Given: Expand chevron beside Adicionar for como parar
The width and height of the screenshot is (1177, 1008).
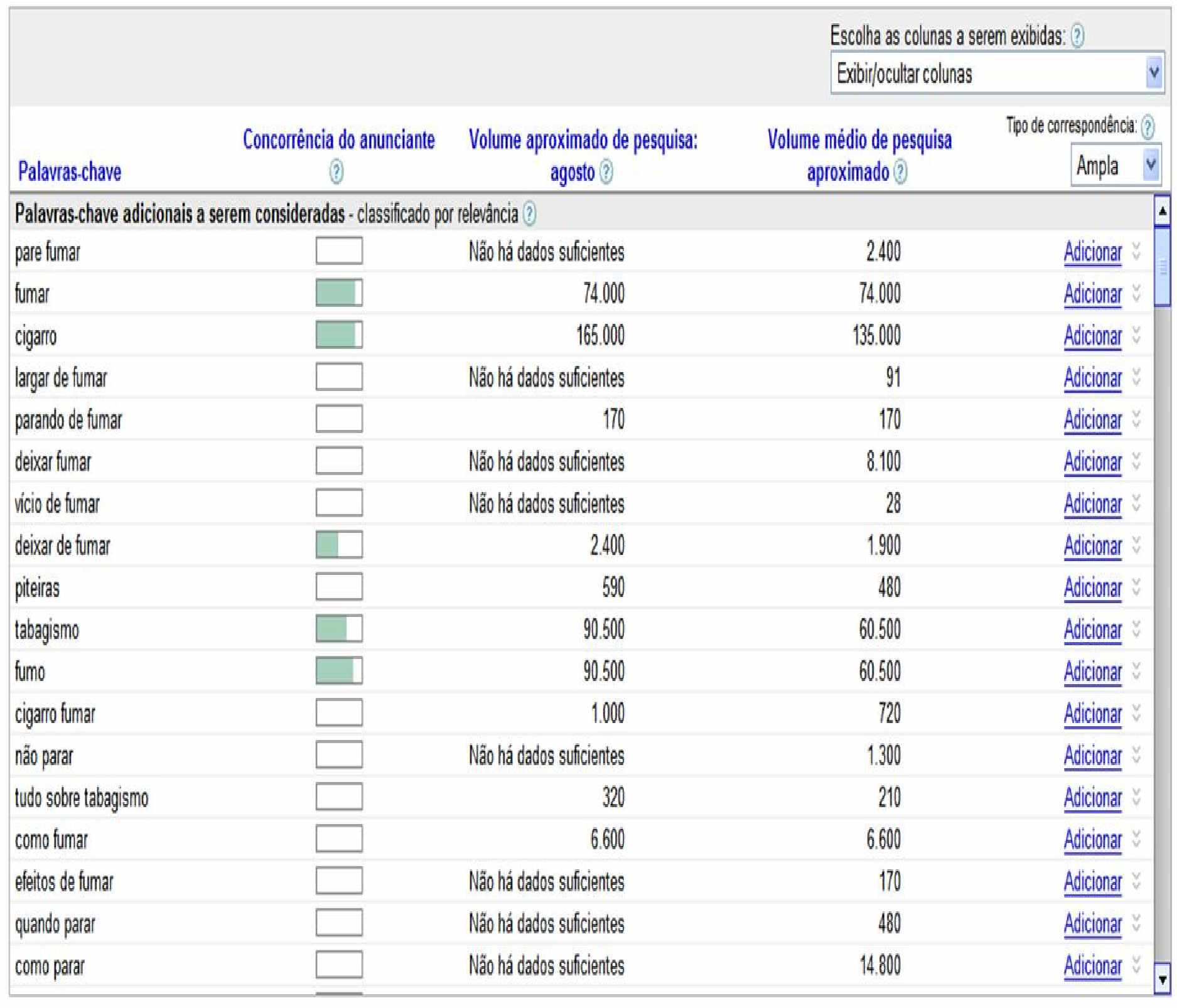Looking at the screenshot, I should coord(1136,965).
